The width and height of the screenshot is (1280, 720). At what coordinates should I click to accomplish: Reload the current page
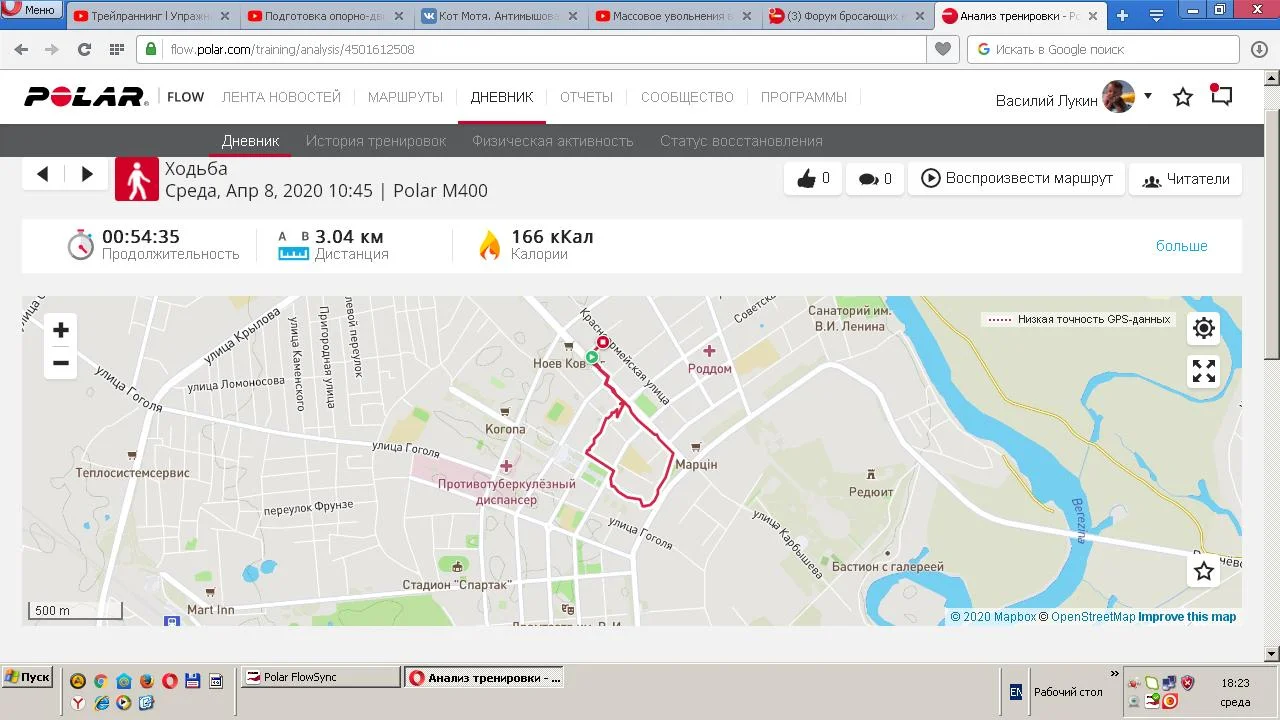pyautogui.click(x=84, y=49)
